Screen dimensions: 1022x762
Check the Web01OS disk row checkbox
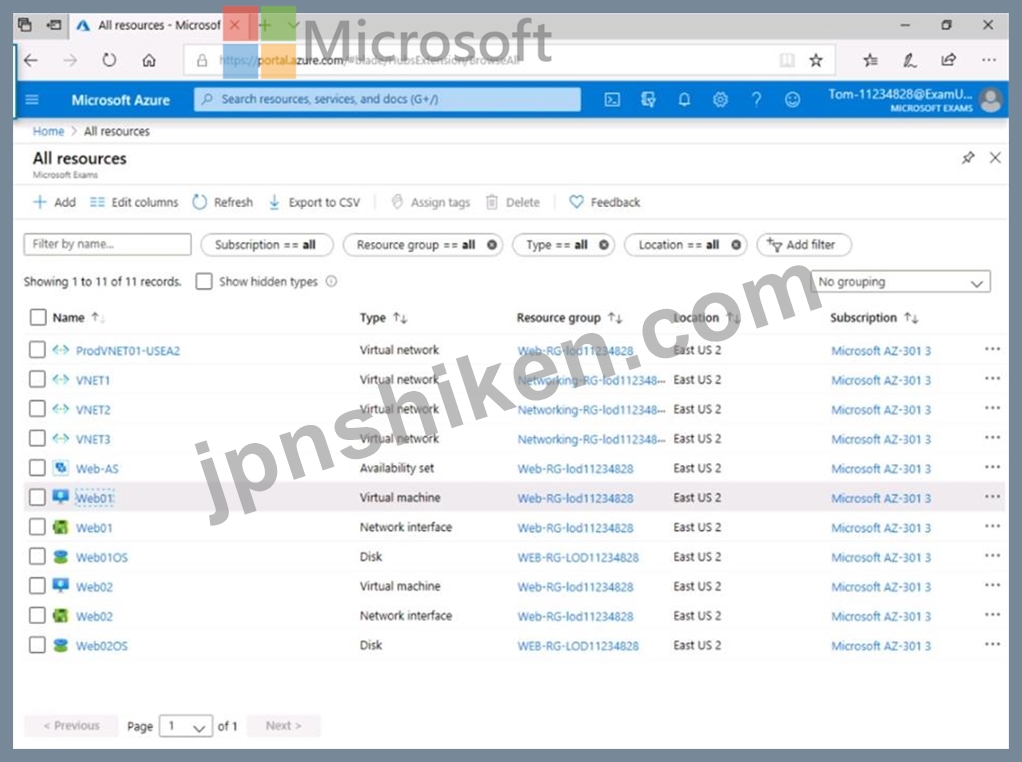click(37, 557)
